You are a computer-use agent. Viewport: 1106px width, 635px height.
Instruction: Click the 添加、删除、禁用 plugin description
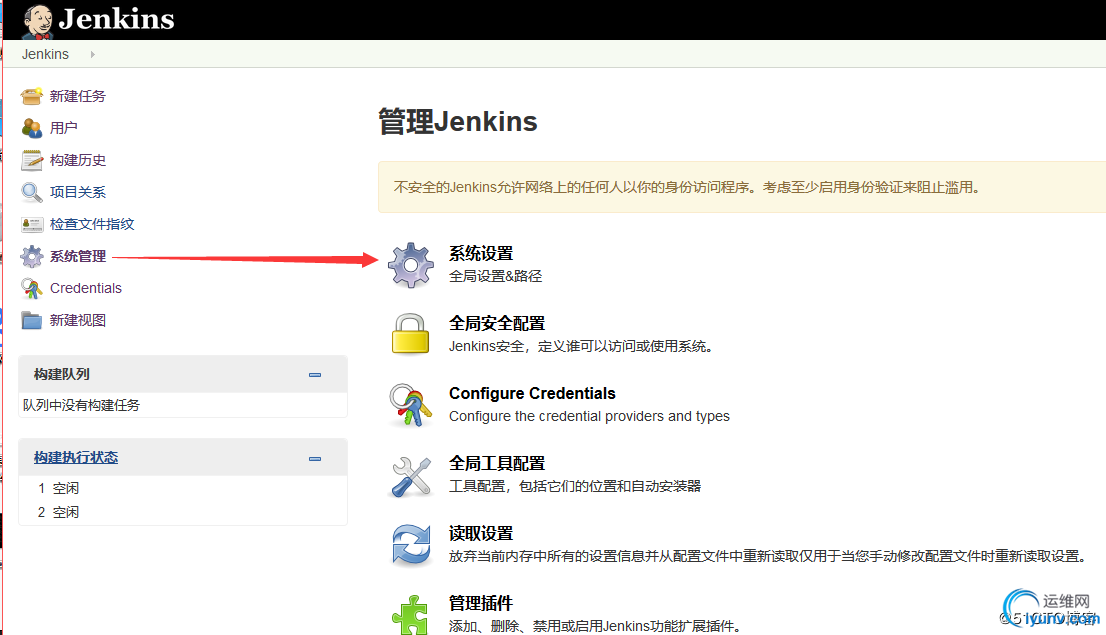tap(595, 626)
